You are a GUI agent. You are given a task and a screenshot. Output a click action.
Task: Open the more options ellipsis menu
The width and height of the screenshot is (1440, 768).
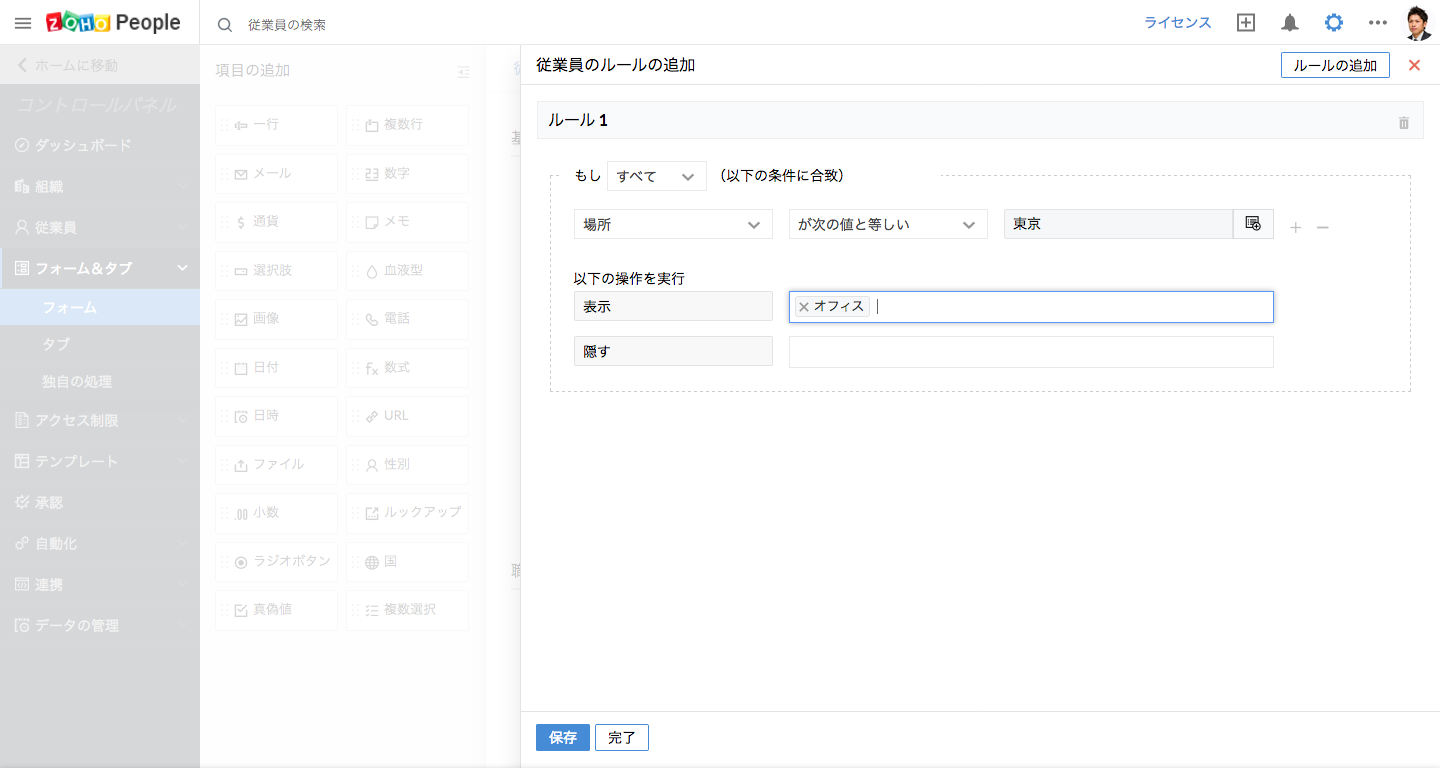click(x=1378, y=23)
